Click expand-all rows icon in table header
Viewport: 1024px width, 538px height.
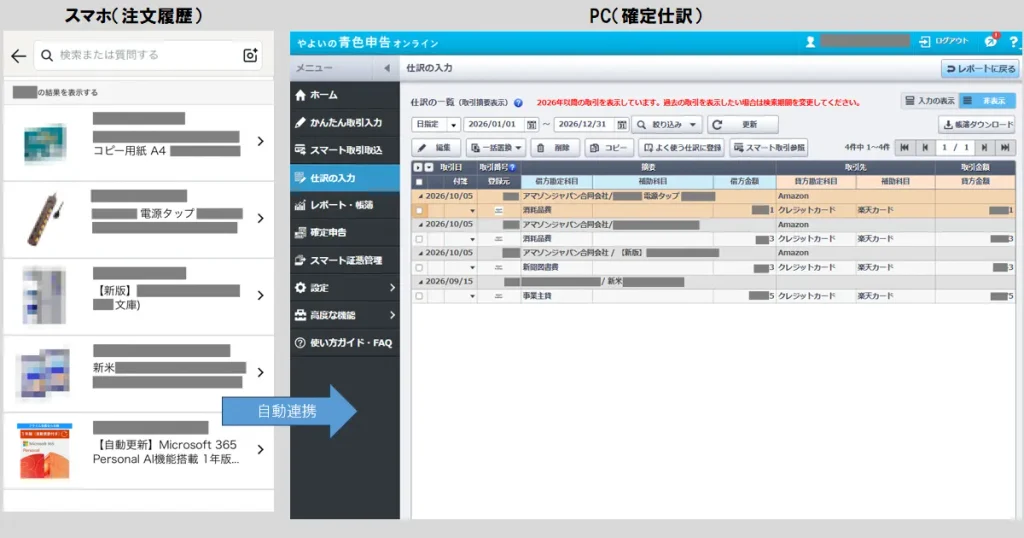click(x=418, y=167)
